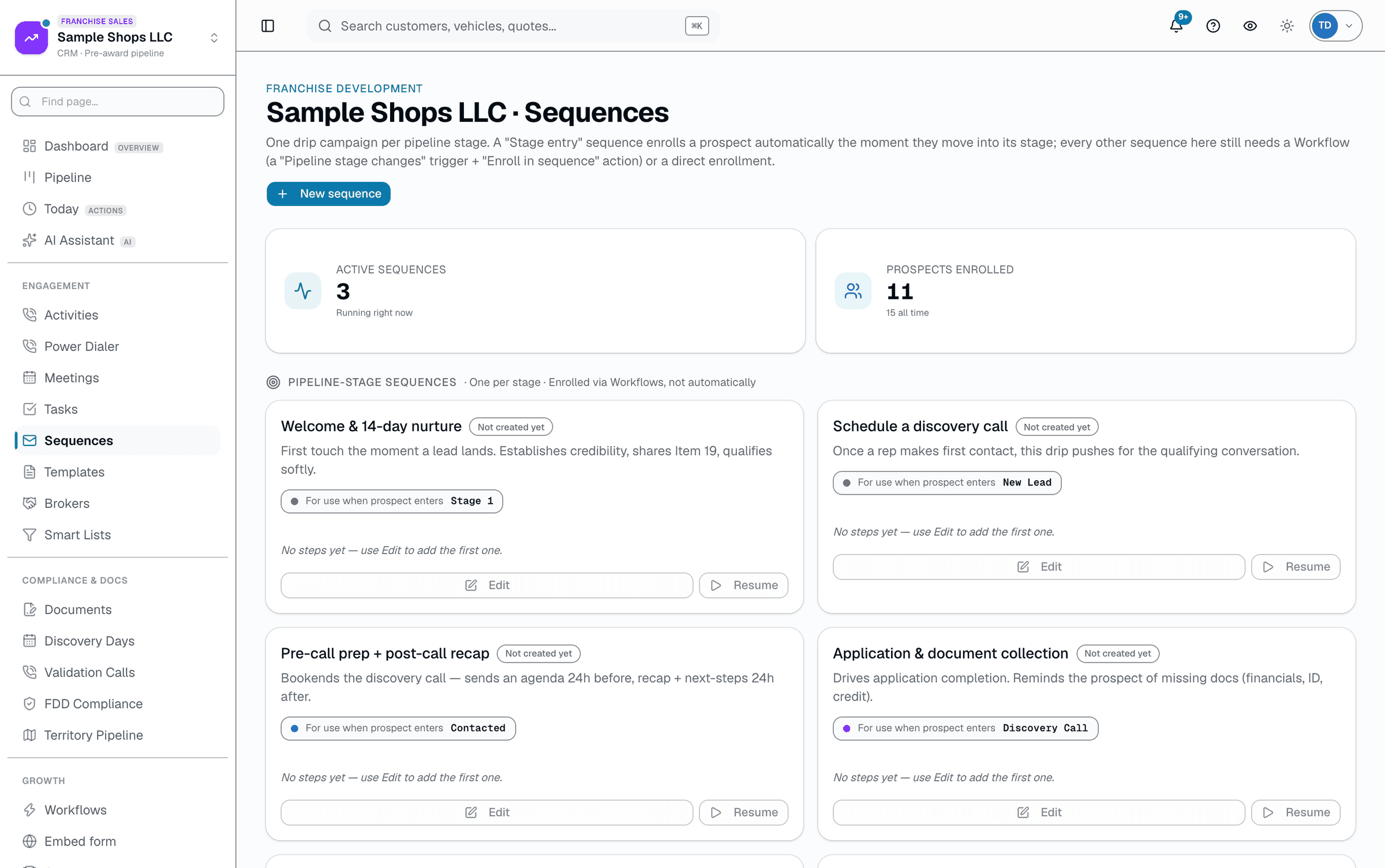This screenshot has height=868, width=1385.
Task: Click the Smart Lists funnel icon
Action: [29, 534]
